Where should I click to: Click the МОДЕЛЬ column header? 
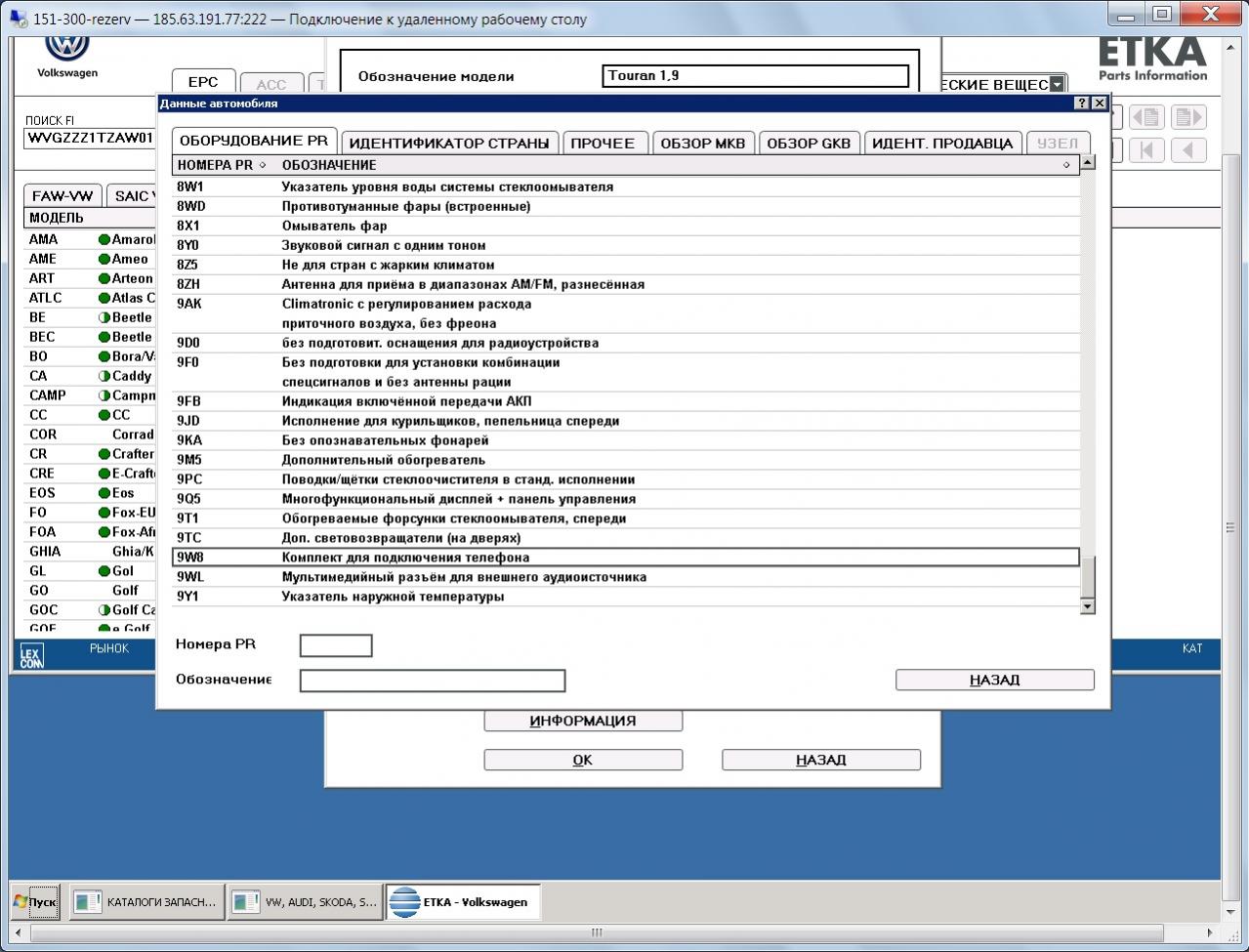click(90, 218)
